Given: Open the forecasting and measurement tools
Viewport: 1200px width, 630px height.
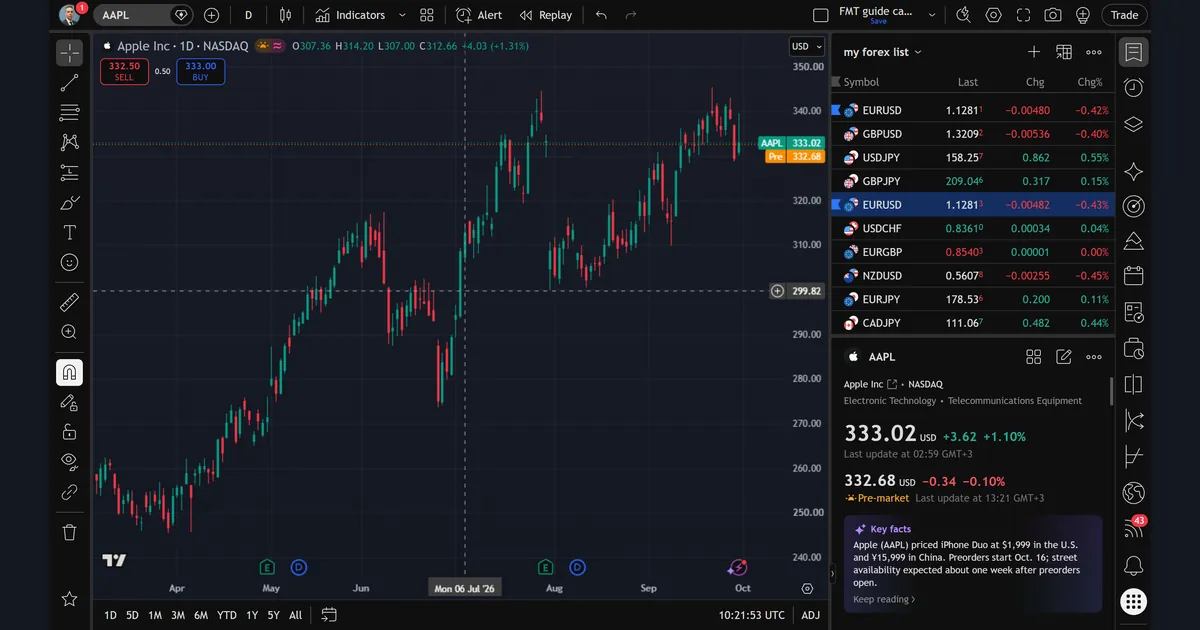Looking at the screenshot, I should pyautogui.click(x=69, y=172).
